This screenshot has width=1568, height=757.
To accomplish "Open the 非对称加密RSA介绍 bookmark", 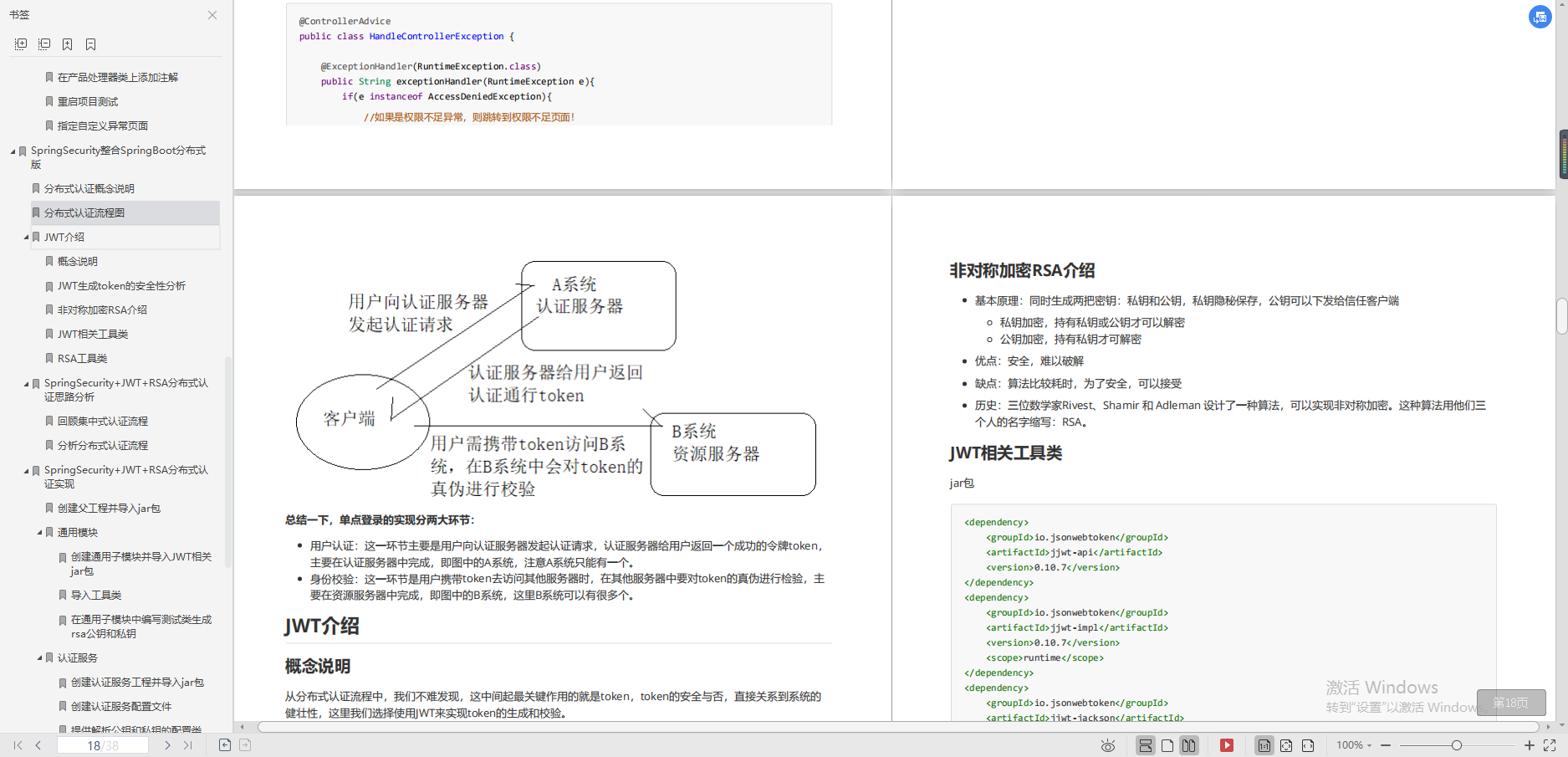I will pyautogui.click(x=102, y=309).
